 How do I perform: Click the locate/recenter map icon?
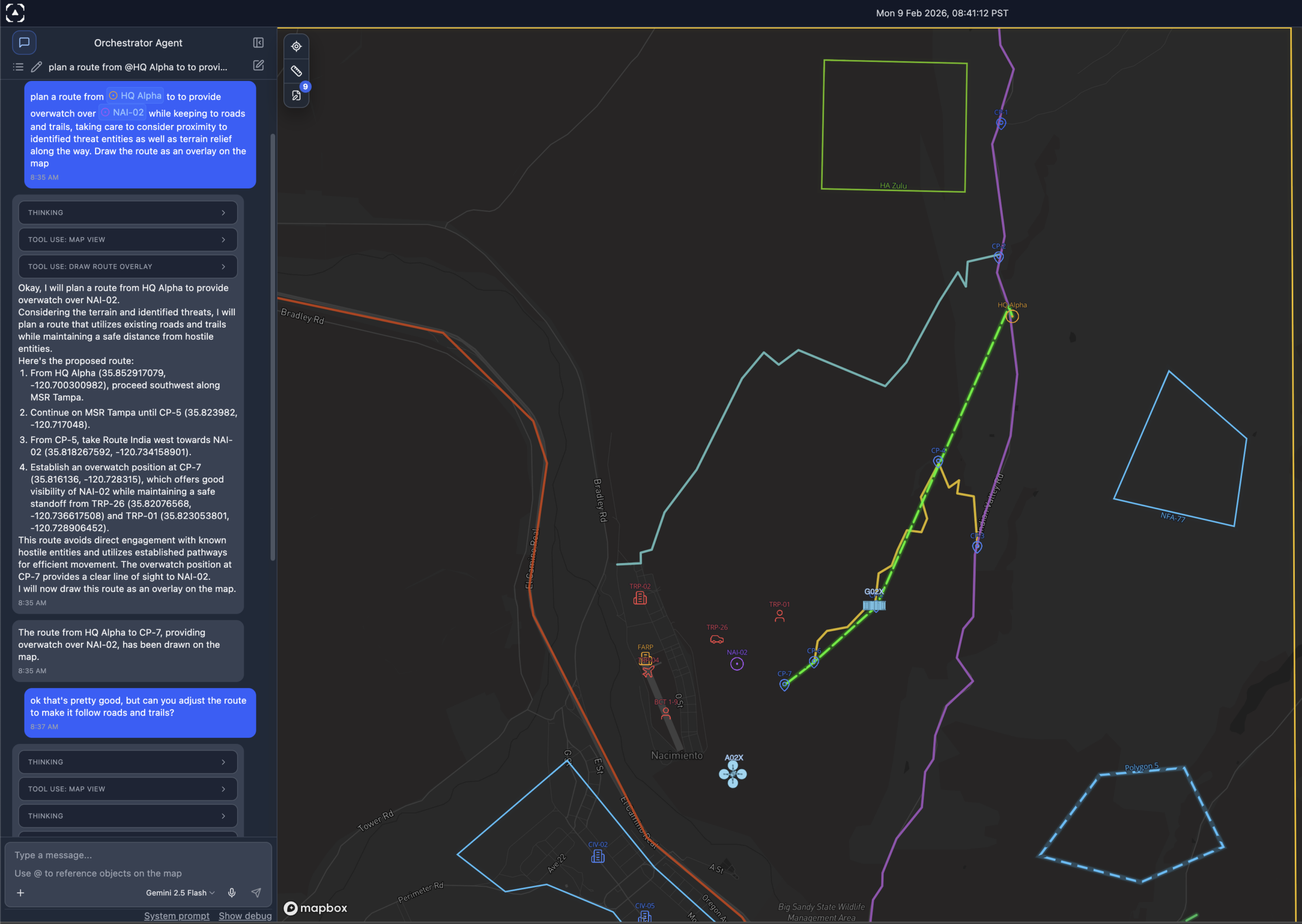point(296,46)
